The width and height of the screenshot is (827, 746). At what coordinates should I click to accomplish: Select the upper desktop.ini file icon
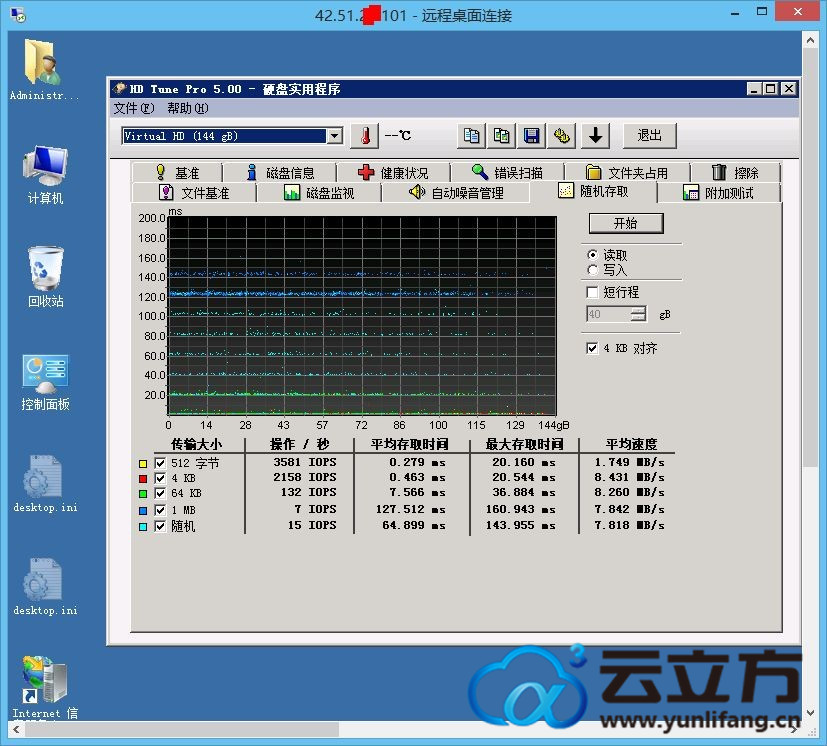point(45,484)
